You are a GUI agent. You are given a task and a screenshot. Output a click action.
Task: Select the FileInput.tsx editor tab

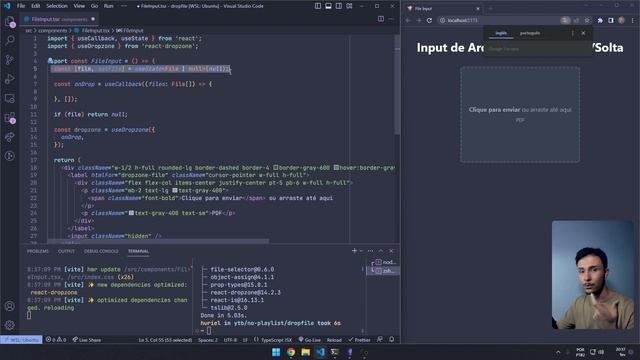(60, 19)
